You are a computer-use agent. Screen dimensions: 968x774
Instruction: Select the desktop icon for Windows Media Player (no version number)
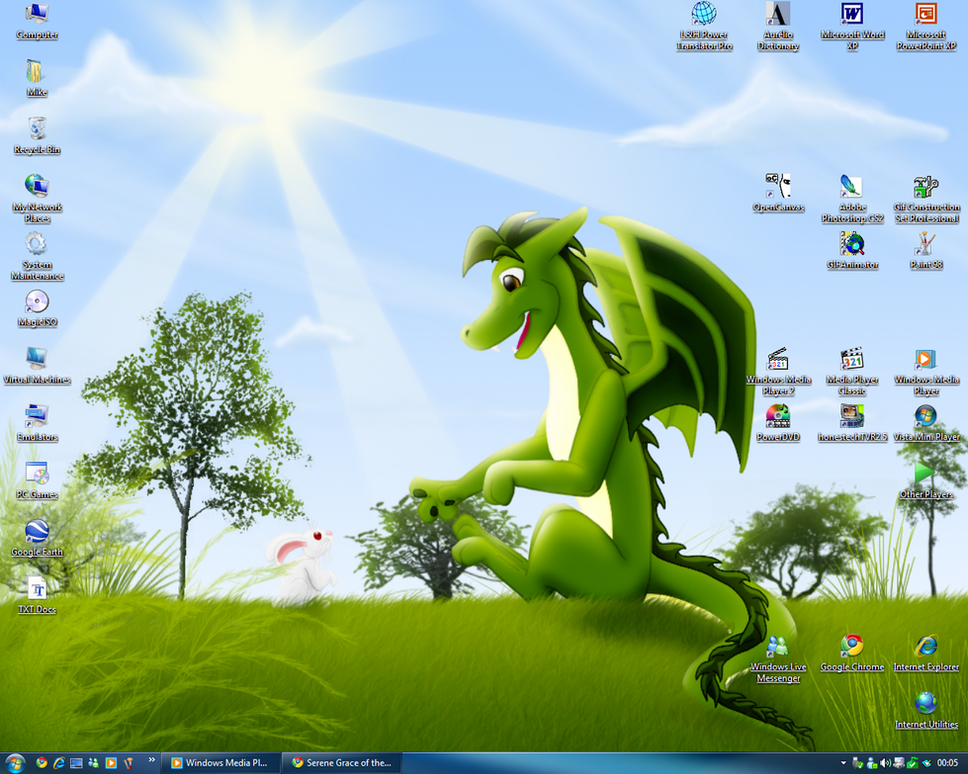tap(926, 372)
